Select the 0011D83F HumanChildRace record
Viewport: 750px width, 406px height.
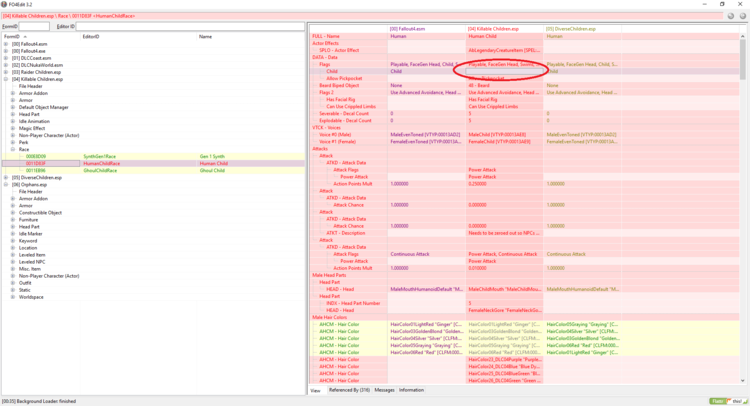pyautogui.click(x=153, y=164)
